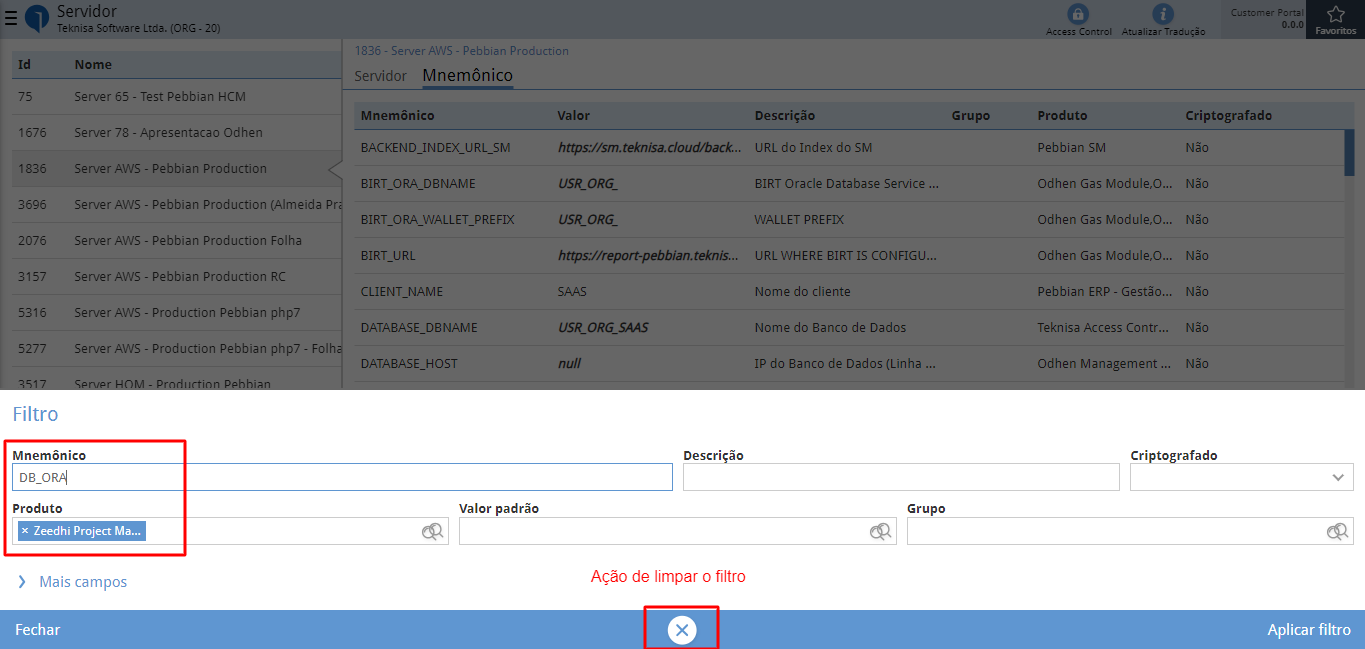Click the Produto column header in table
Image resolution: width=1365 pixels, height=649 pixels.
1062,116
